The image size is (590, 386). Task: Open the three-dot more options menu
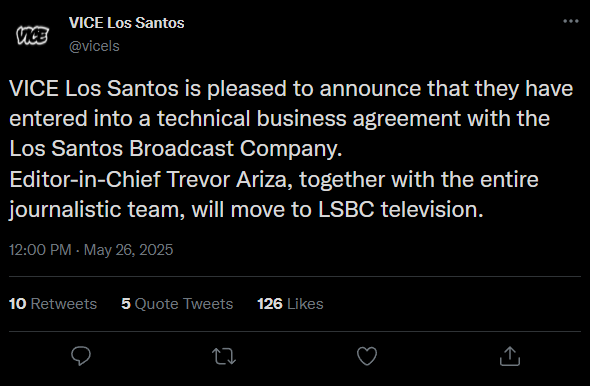coord(570,21)
